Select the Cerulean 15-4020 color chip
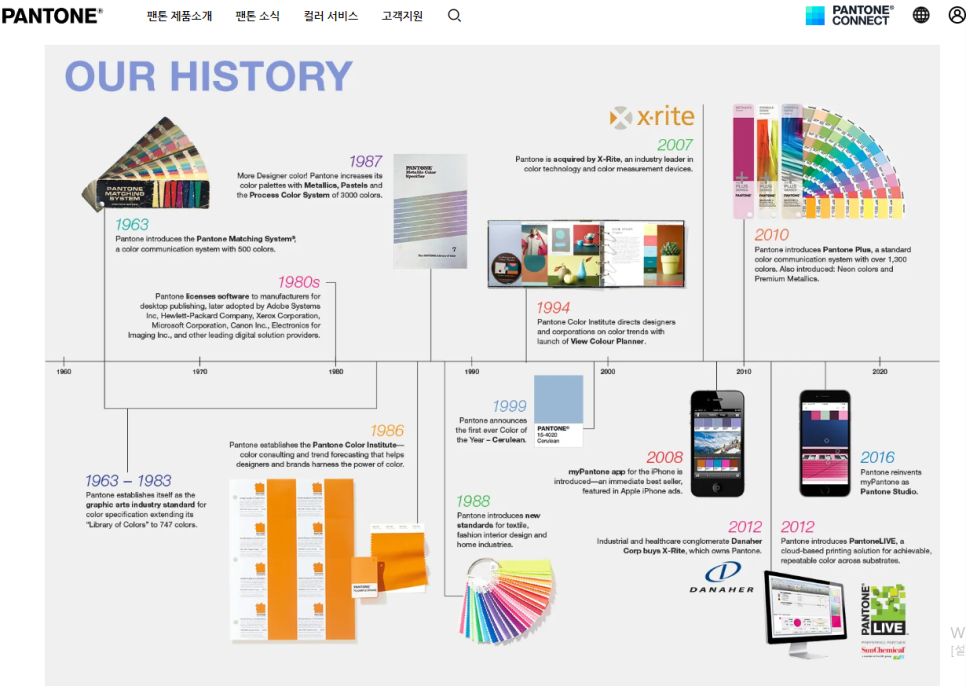Screen dimensions: 966x690 pos(558,410)
